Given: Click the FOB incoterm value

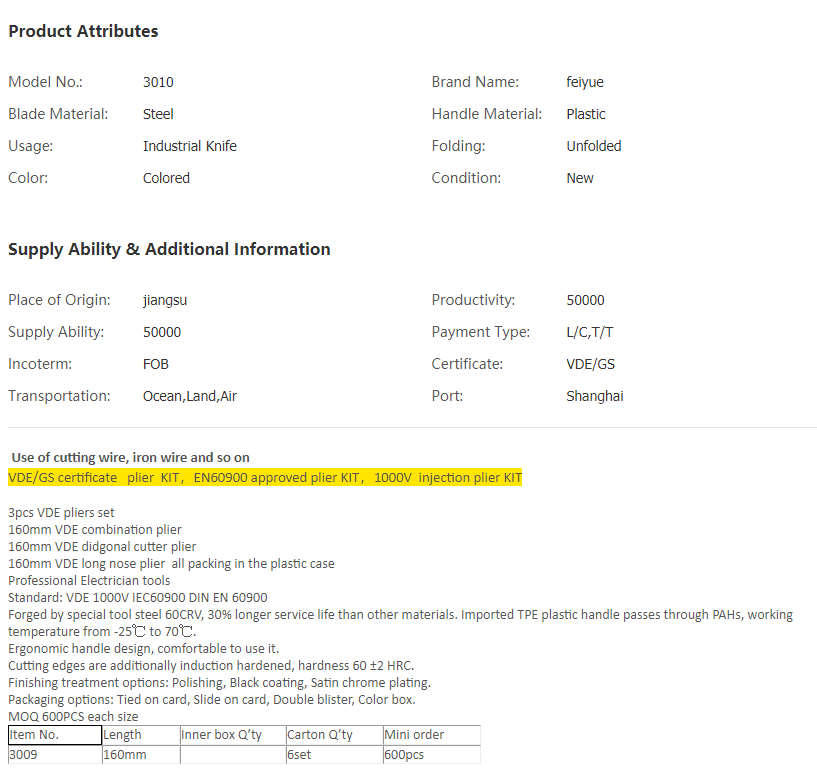Looking at the screenshot, I should click(x=156, y=364).
